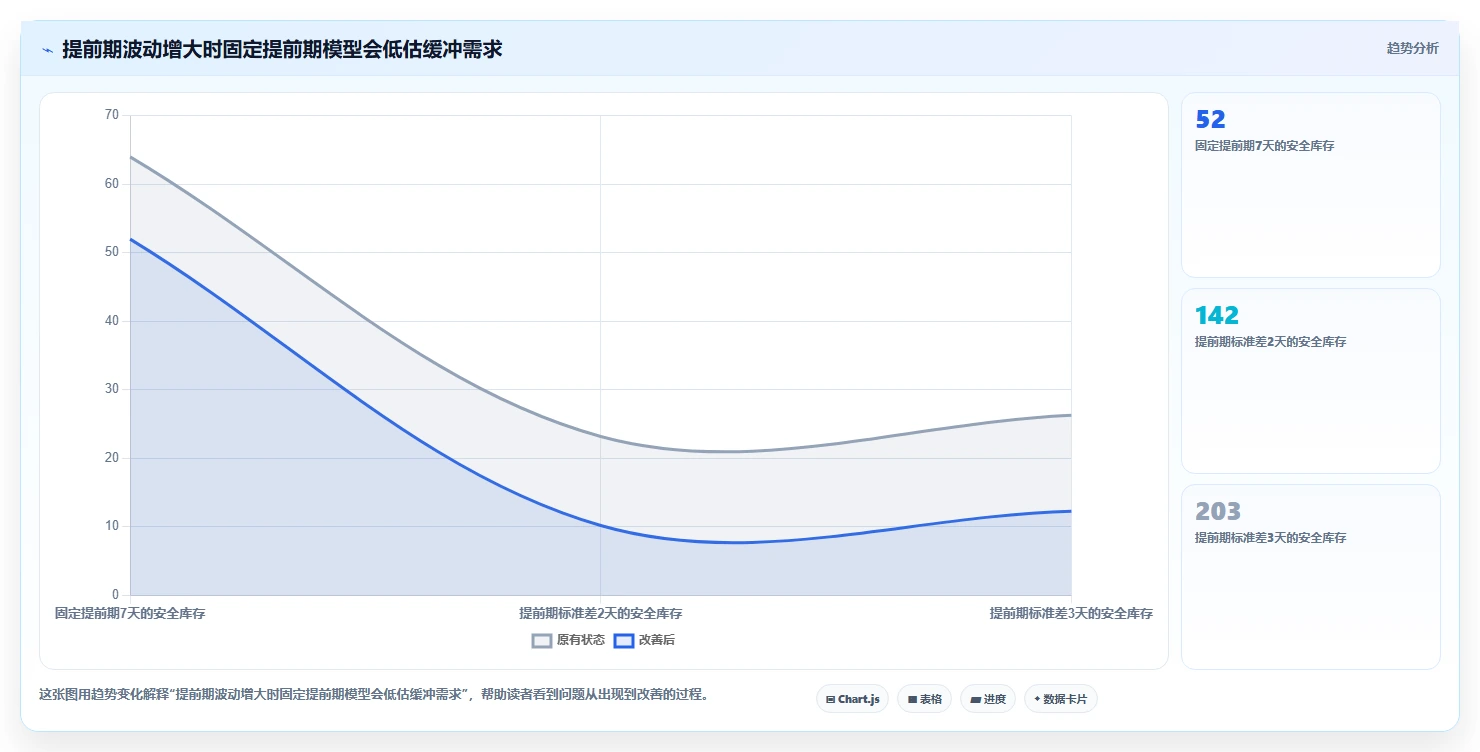Click the y-axis value 70
The height and width of the screenshot is (752, 1480).
tap(111, 115)
